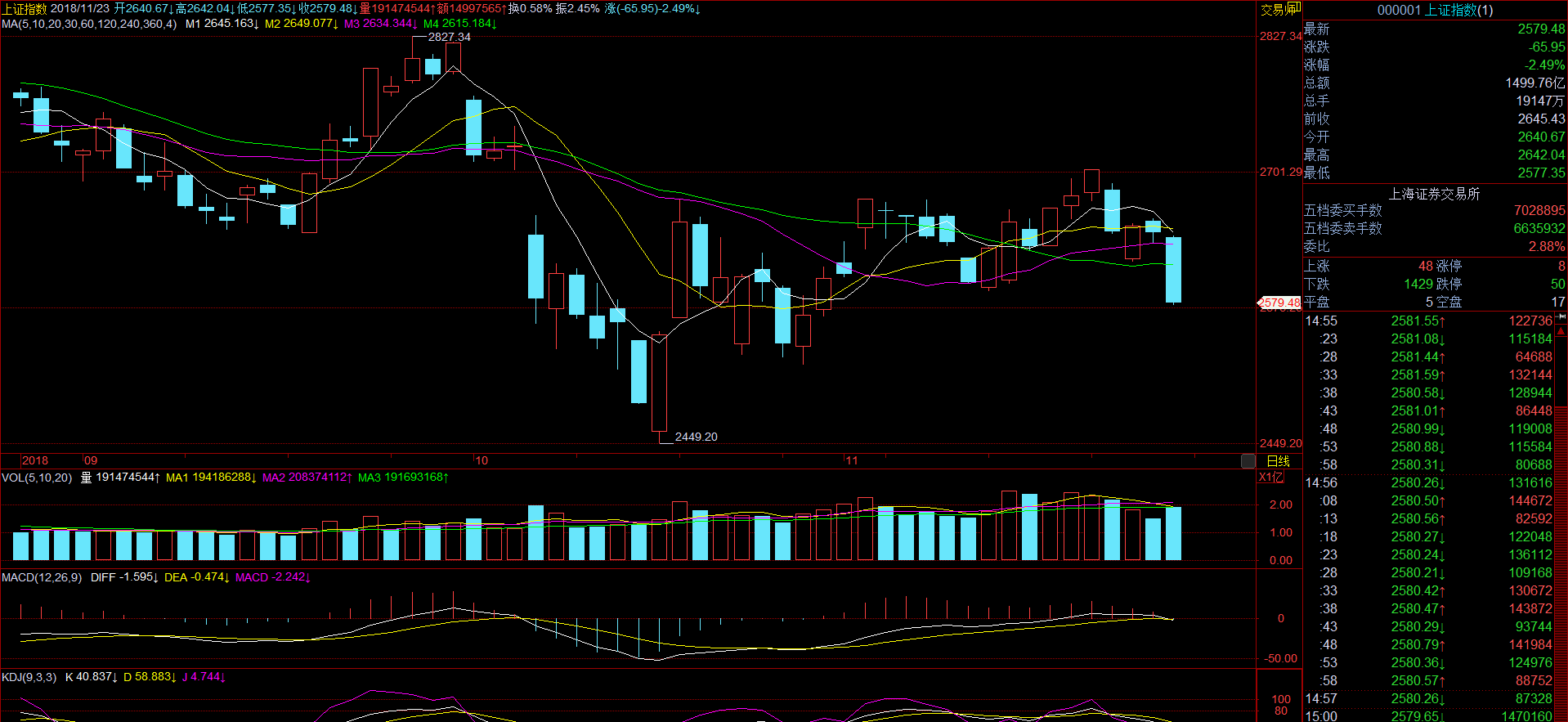Image resolution: width=1568 pixels, height=722 pixels.
Task: Select the tick row priced 2581.59
Action: click(1428, 374)
